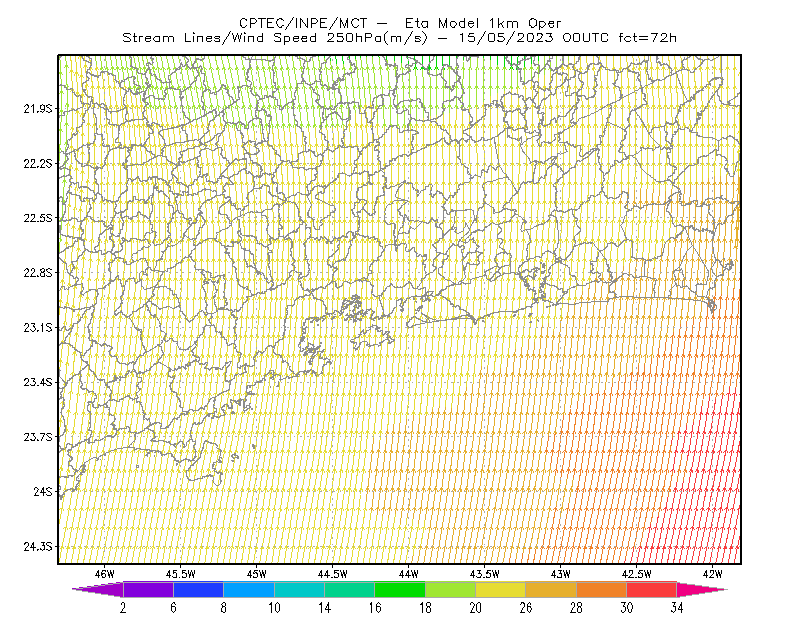Select the amber 26–28 legend swatch
Screen dimensions: 800x618
551,589
